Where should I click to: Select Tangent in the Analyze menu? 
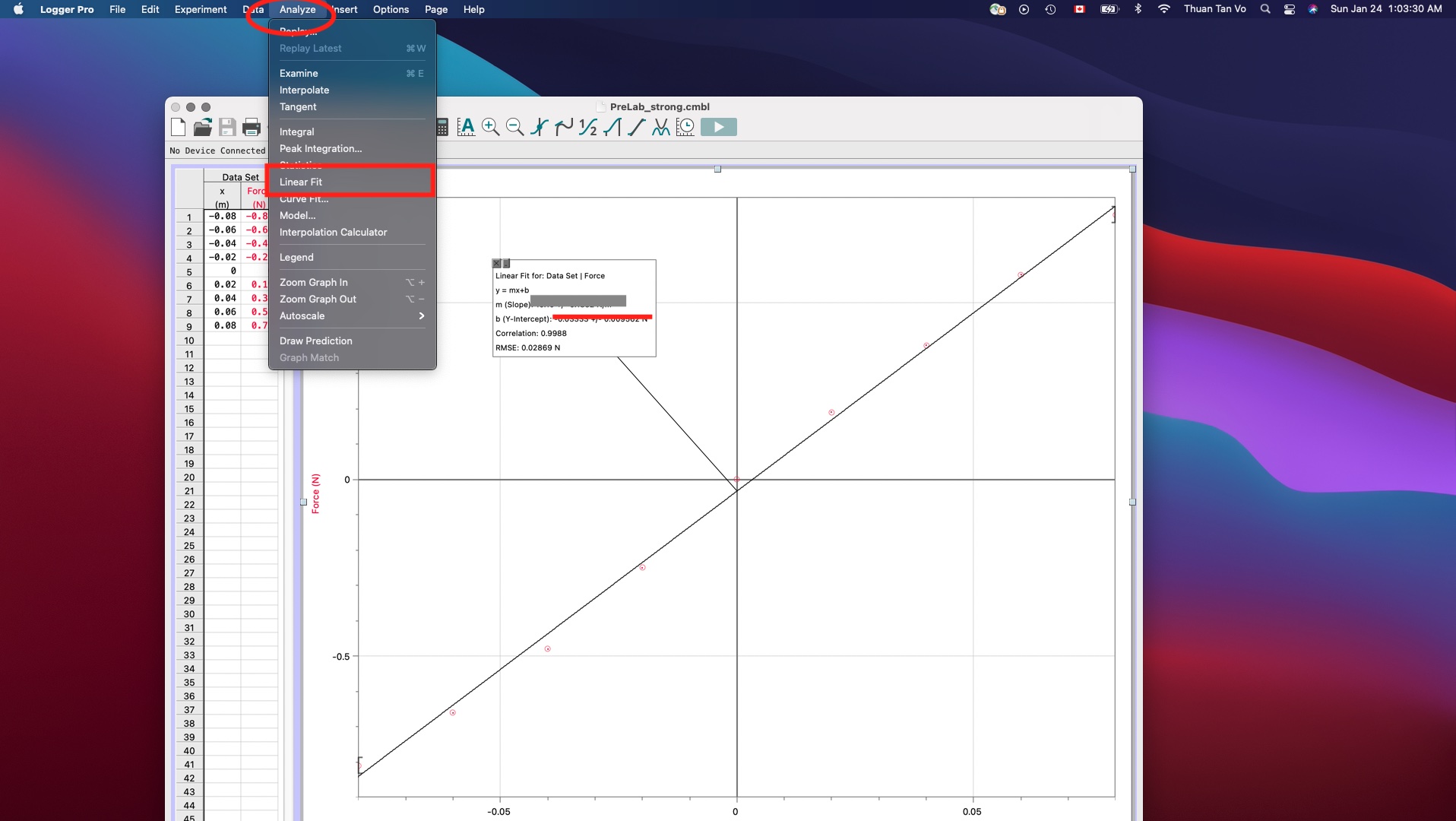pyautogui.click(x=352, y=106)
